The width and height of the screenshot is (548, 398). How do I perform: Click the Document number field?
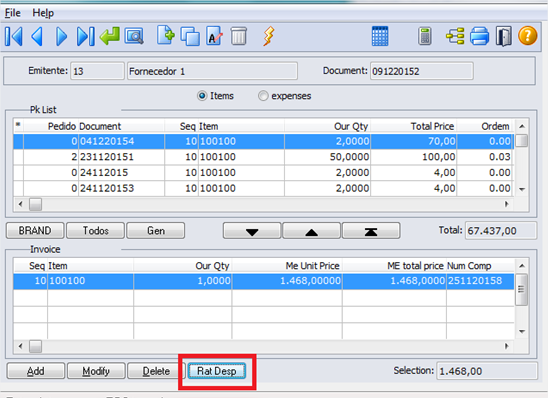tap(422, 71)
